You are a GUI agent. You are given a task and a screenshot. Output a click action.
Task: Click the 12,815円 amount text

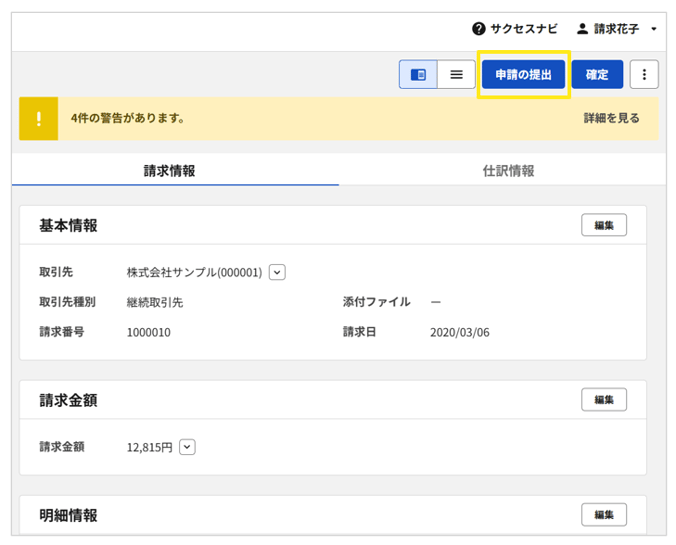pyautogui.click(x=150, y=448)
